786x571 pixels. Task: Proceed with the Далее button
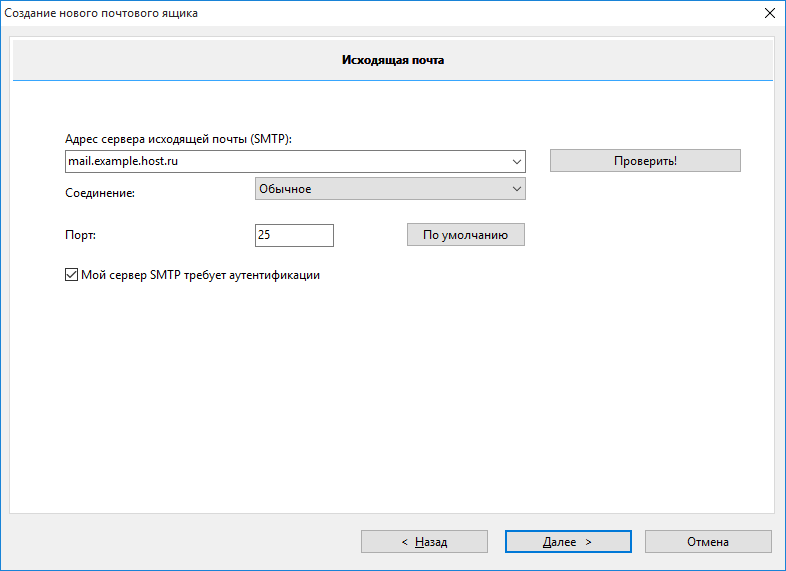[568, 542]
